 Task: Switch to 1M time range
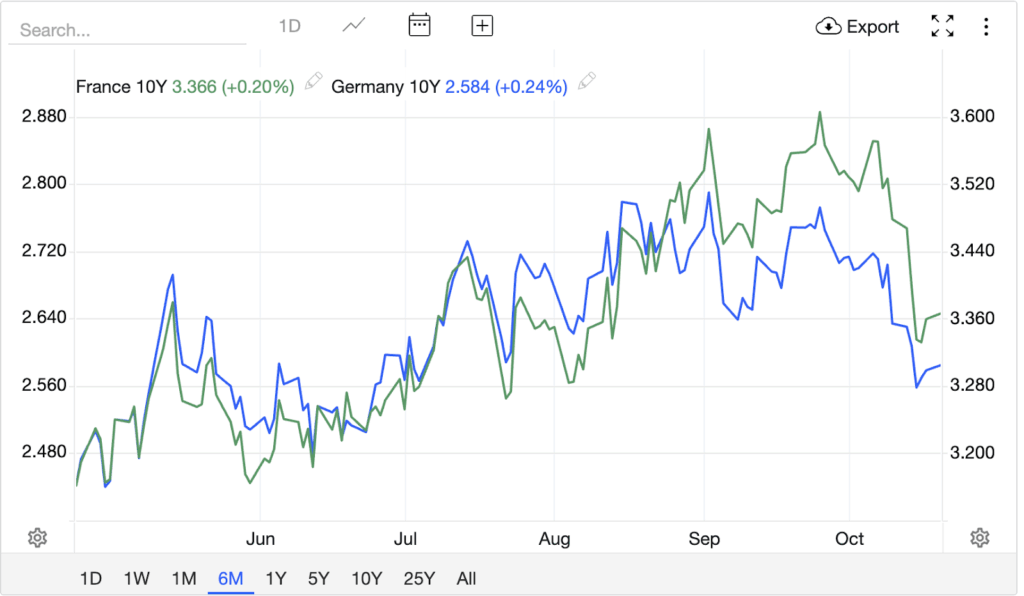tap(183, 578)
